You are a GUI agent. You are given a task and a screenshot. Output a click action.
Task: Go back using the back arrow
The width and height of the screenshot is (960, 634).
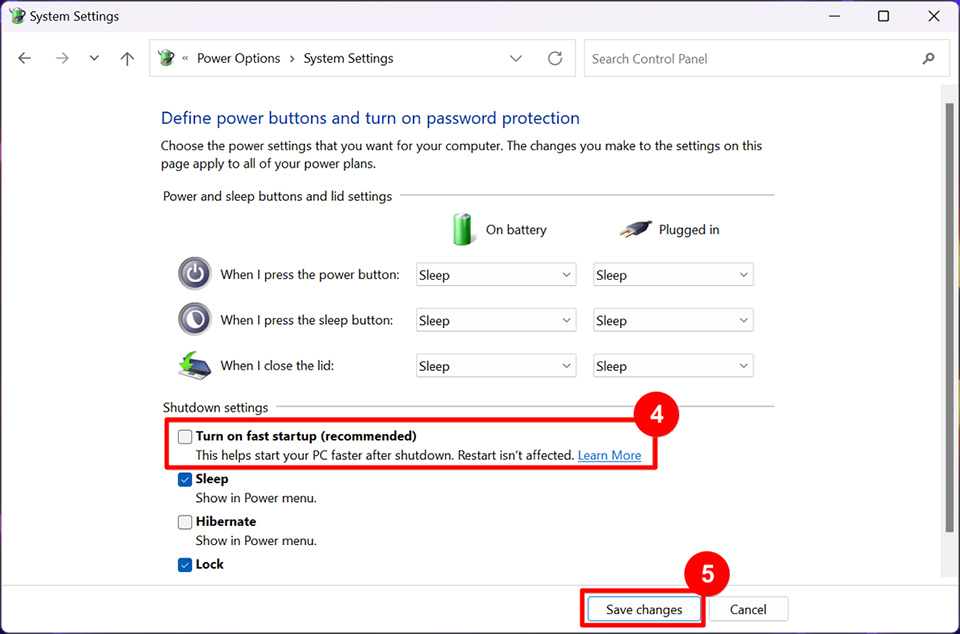[x=24, y=58]
